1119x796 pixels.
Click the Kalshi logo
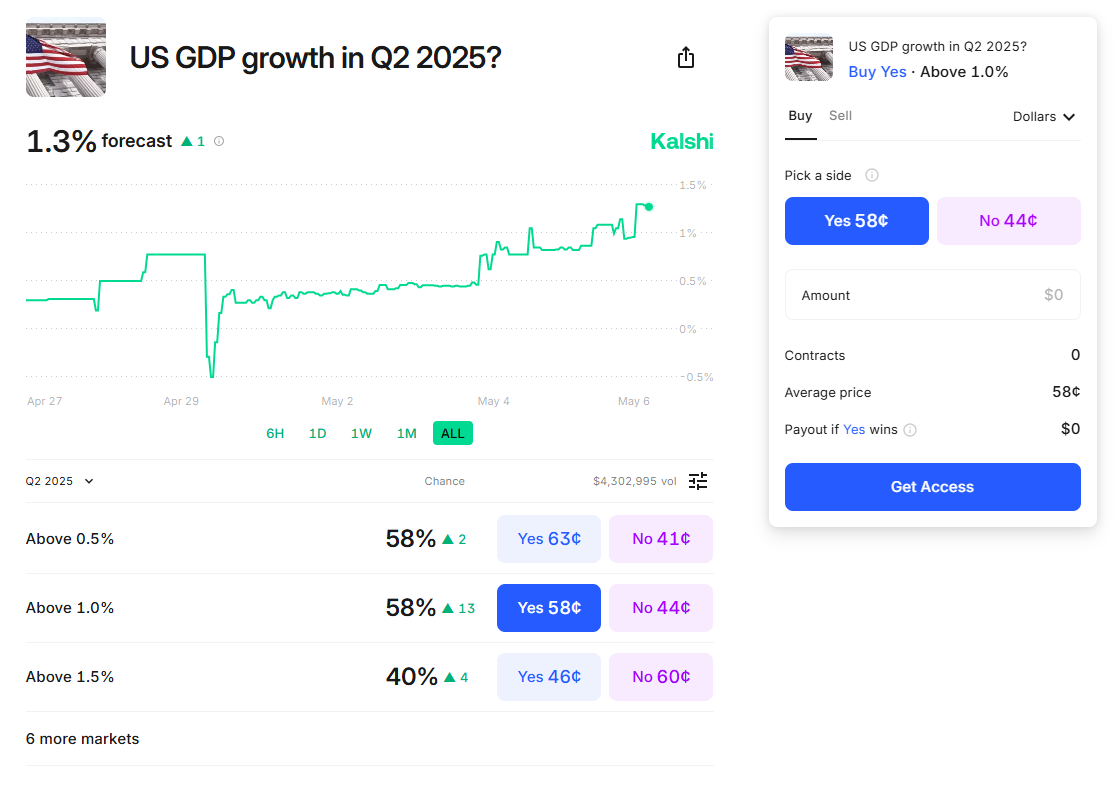[682, 141]
